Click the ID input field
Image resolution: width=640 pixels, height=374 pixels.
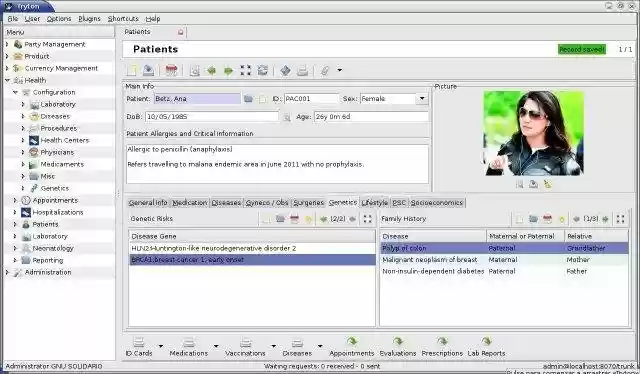click(x=311, y=99)
